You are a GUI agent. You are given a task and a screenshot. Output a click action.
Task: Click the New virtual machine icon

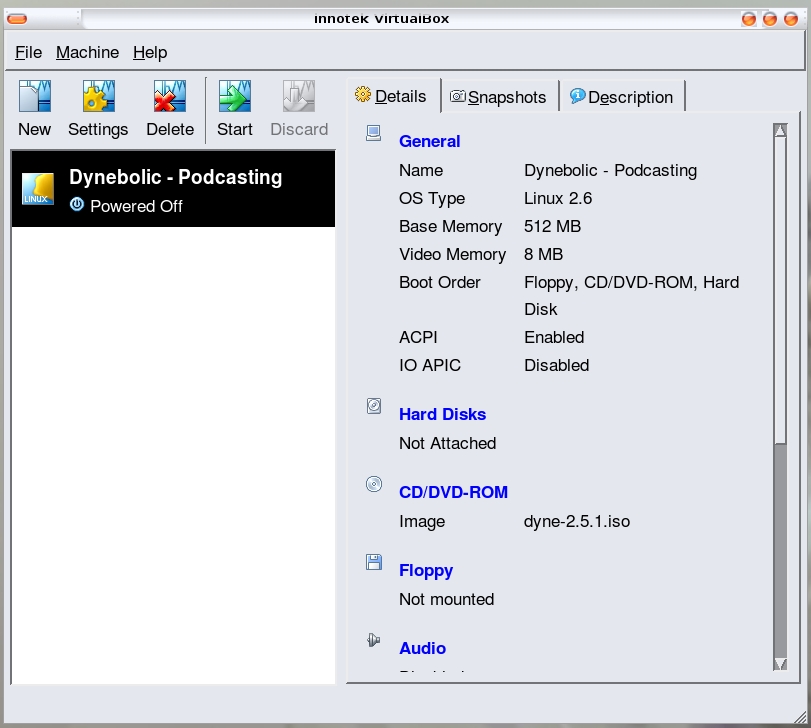34,98
